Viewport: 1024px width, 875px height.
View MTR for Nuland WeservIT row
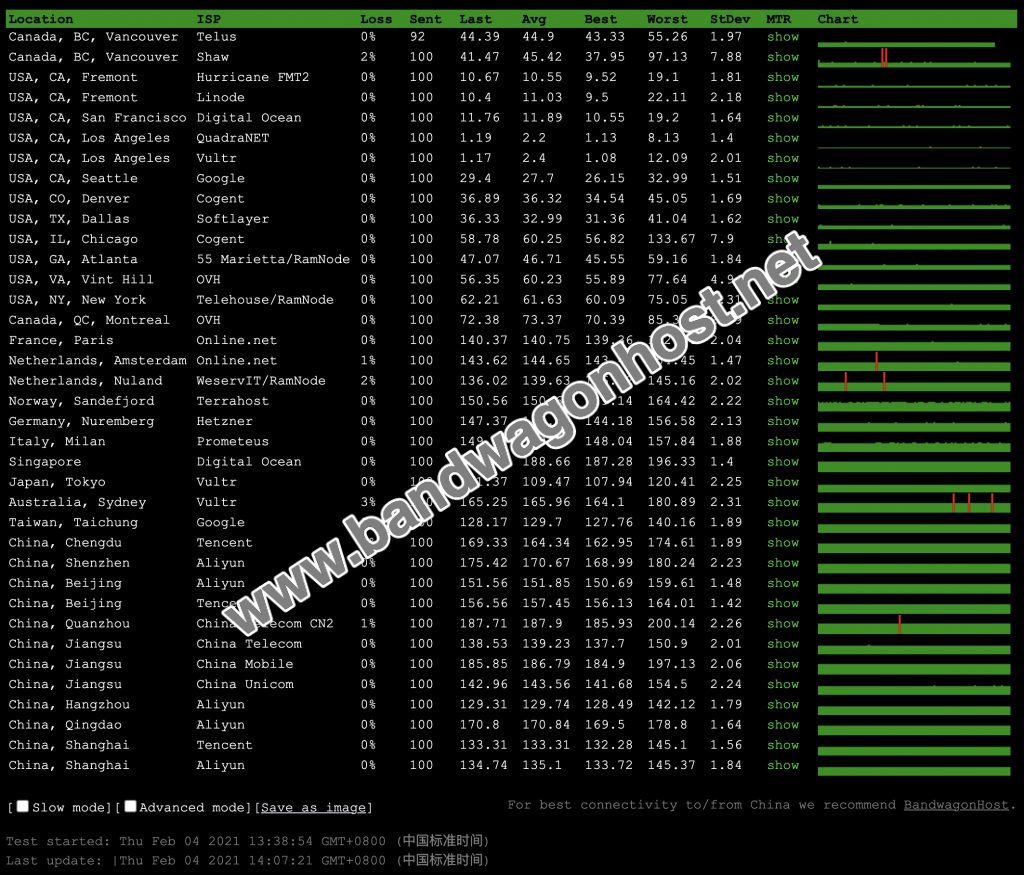pyautogui.click(x=783, y=381)
